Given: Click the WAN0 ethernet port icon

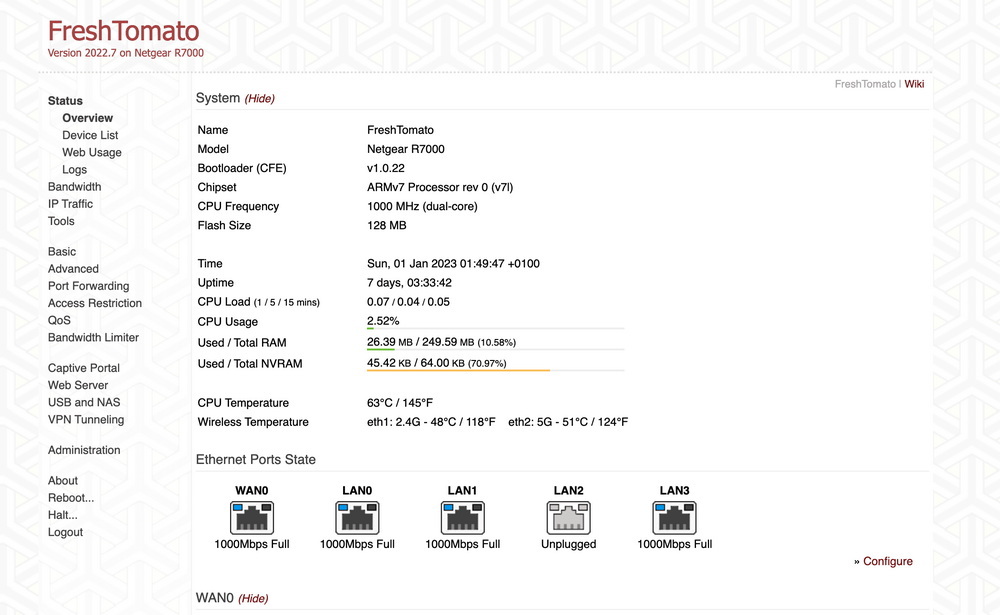Looking at the screenshot, I should coord(252,517).
